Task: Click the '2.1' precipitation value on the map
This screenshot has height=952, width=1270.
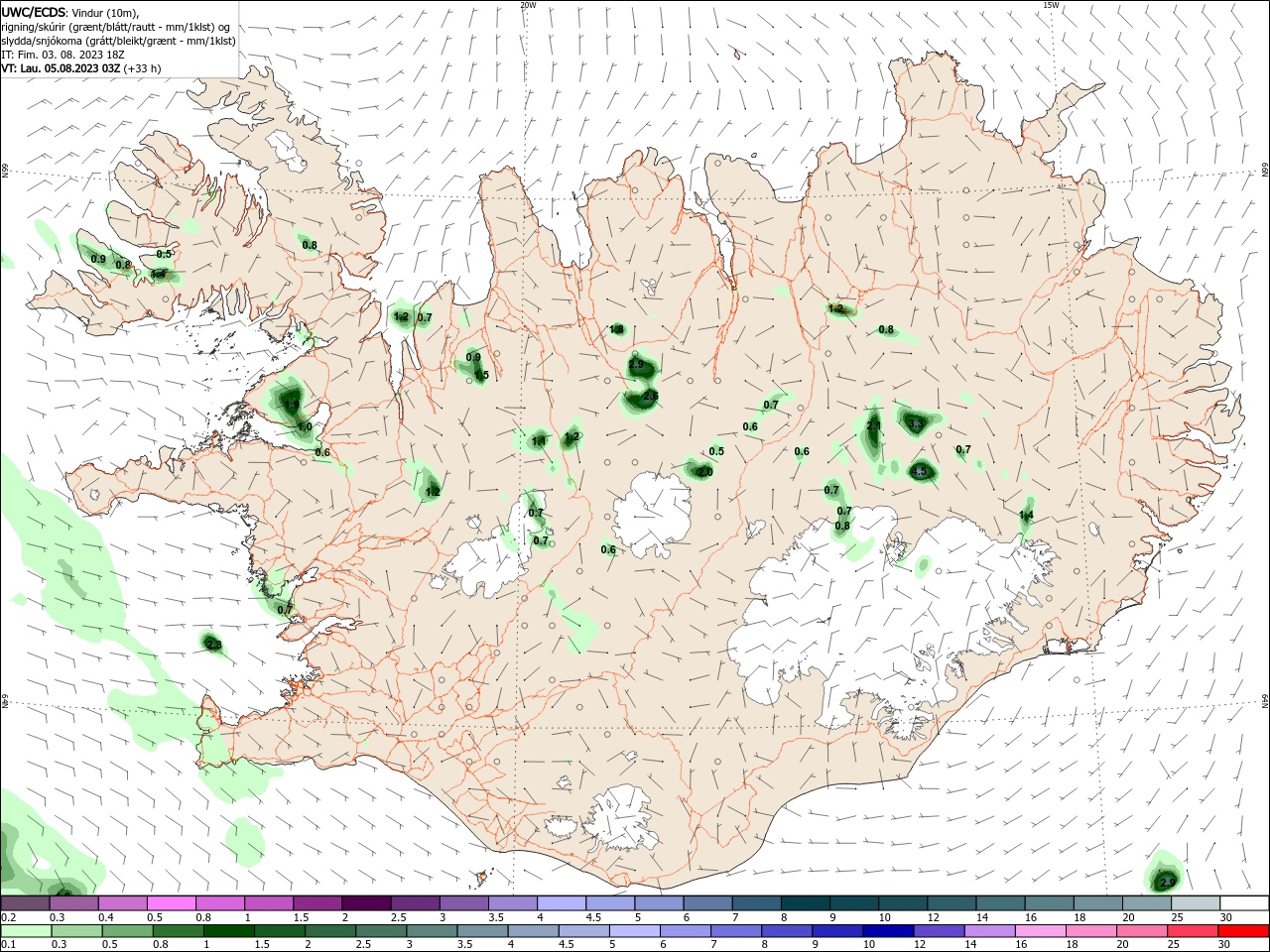Action: click(874, 425)
